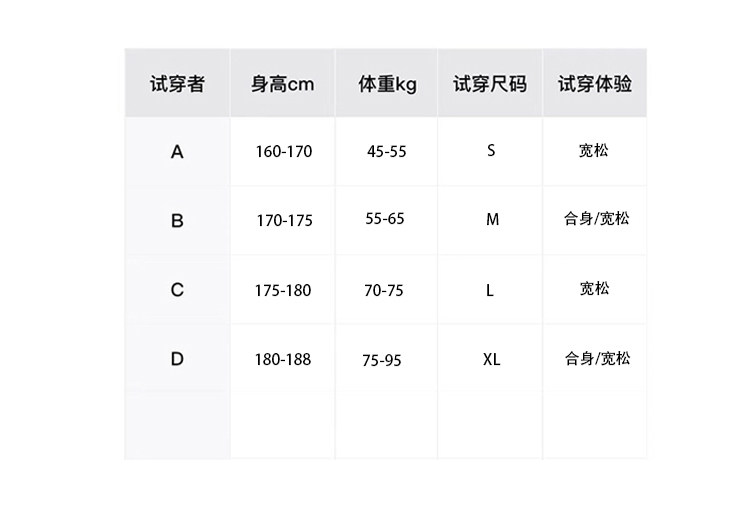Click the 160-170 height cell
Viewport: 750px width, 505px height.
[x=284, y=152]
